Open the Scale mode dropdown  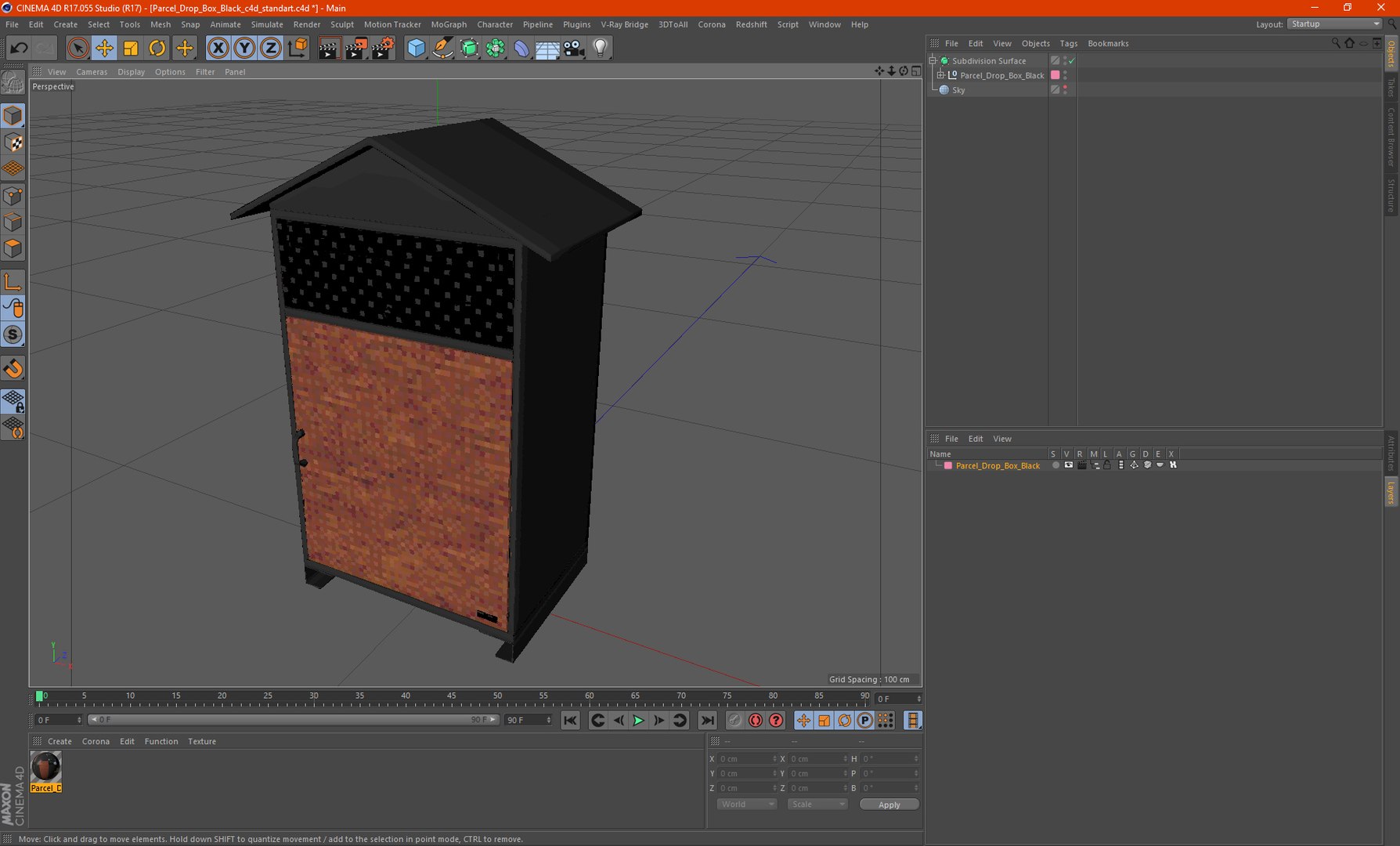tap(817, 804)
